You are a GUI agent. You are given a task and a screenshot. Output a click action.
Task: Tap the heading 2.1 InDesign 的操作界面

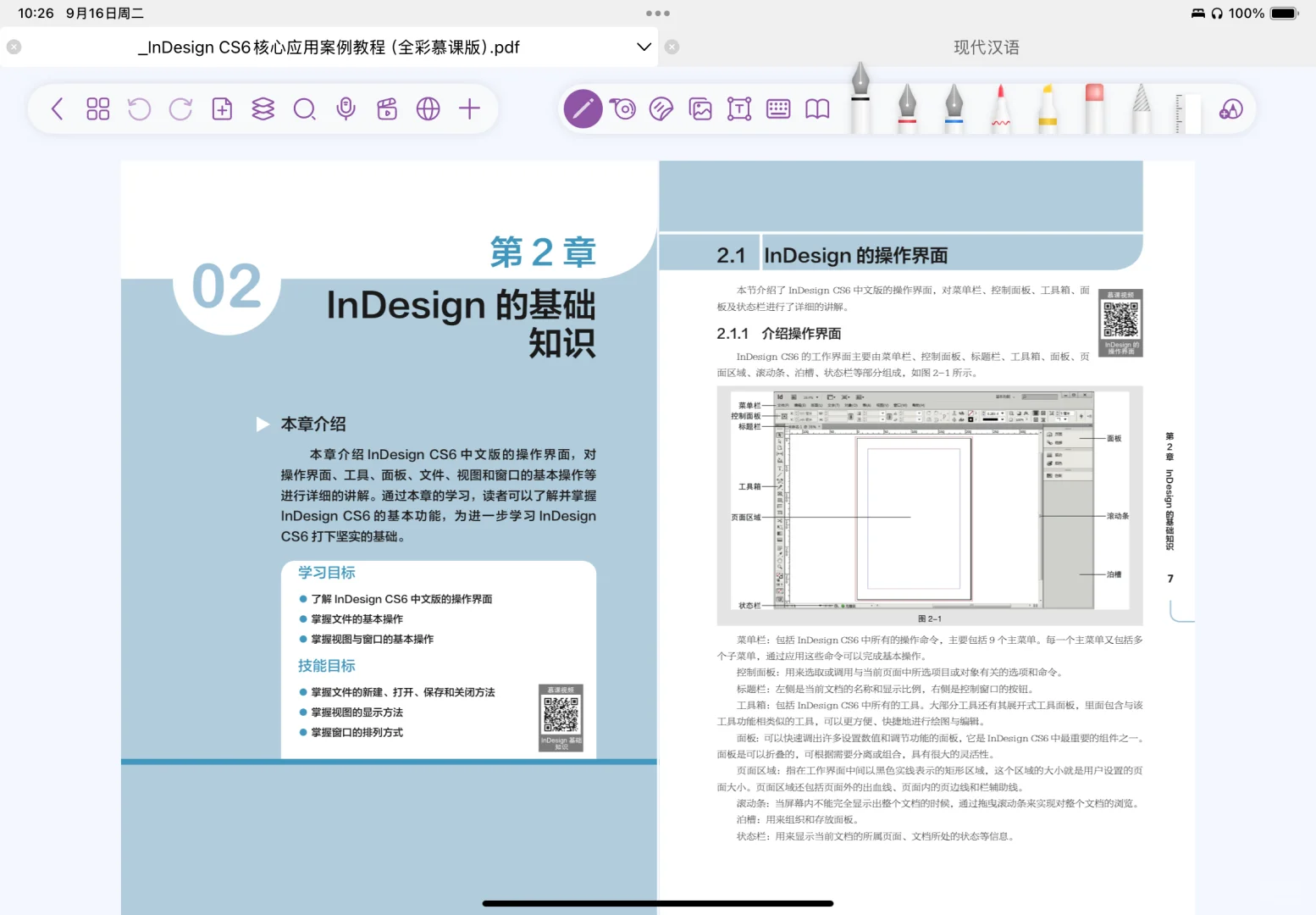click(x=832, y=255)
